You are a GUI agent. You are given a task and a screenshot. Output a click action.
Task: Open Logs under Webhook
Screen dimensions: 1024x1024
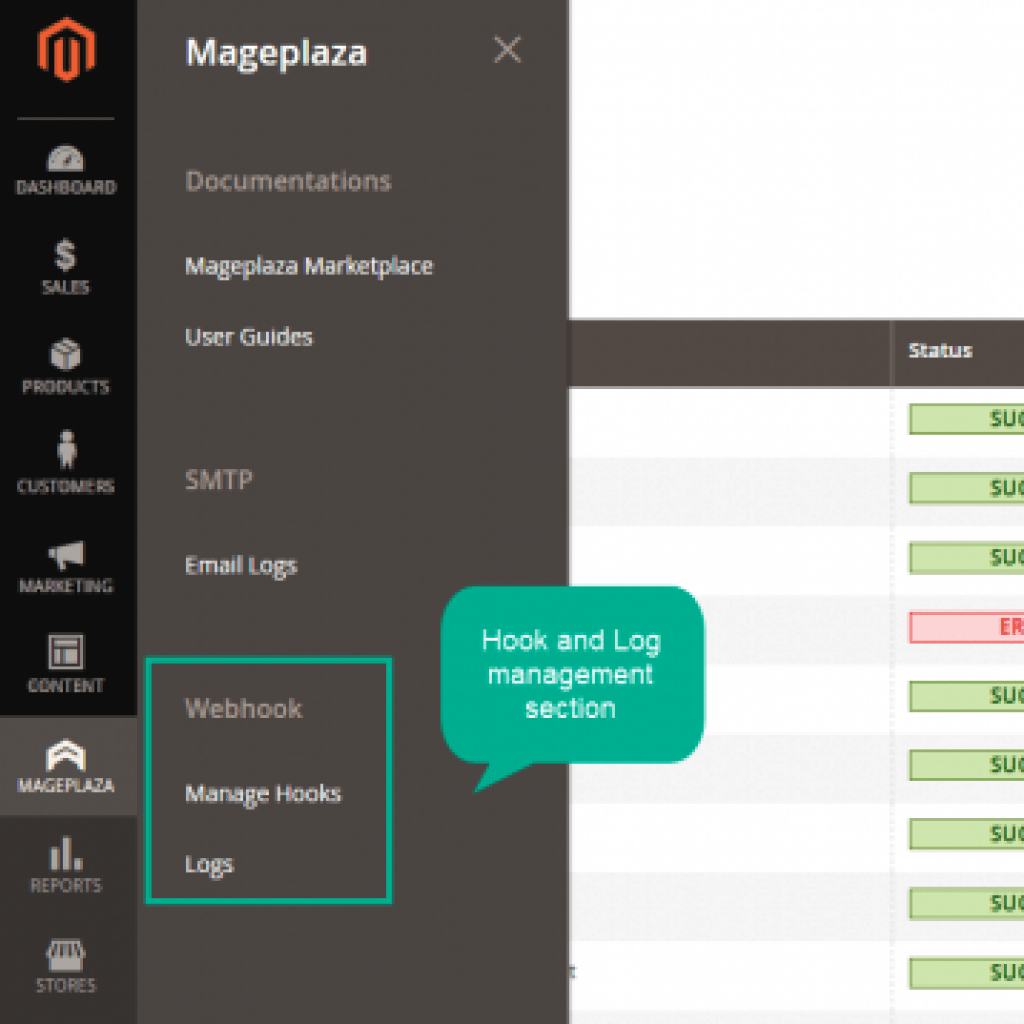pyautogui.click(x=209, y=865)
